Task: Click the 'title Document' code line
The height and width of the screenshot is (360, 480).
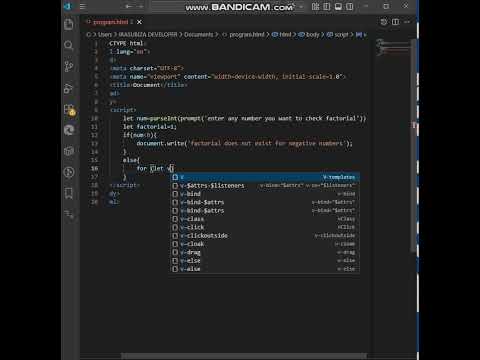Action: [148, 85]
